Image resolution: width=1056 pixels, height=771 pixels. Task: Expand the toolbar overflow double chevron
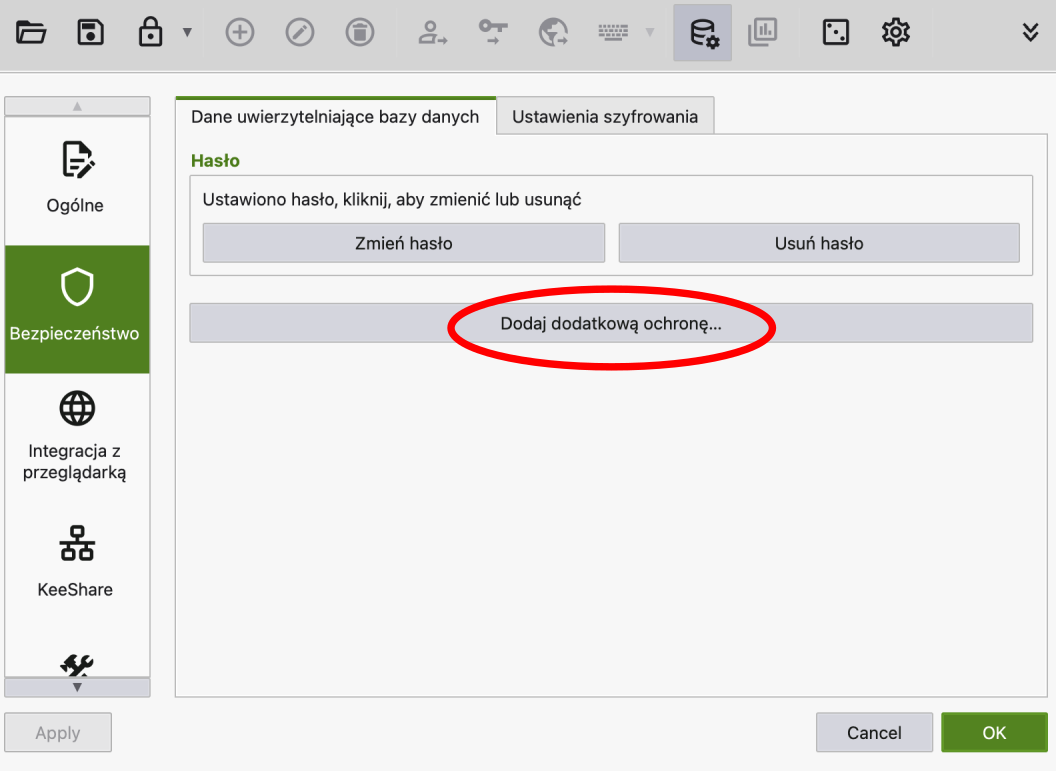pos(1030,33)
